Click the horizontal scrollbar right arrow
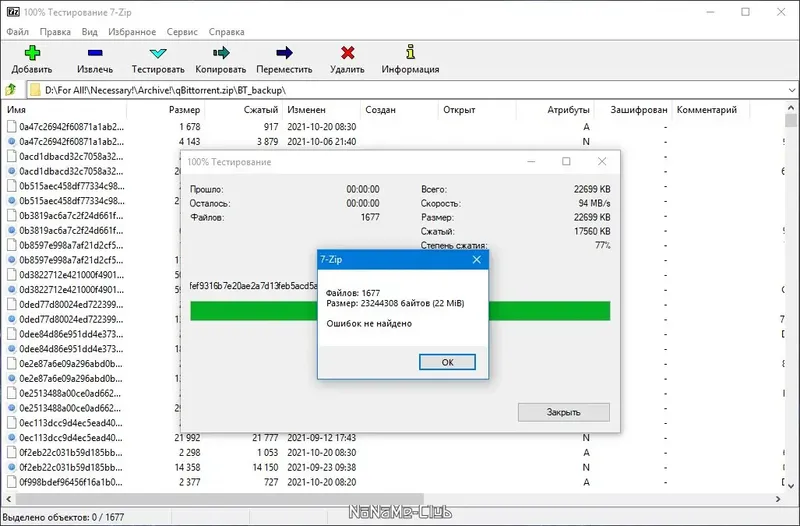Viewport: 800px width, 526px height. tap(778, 499)
